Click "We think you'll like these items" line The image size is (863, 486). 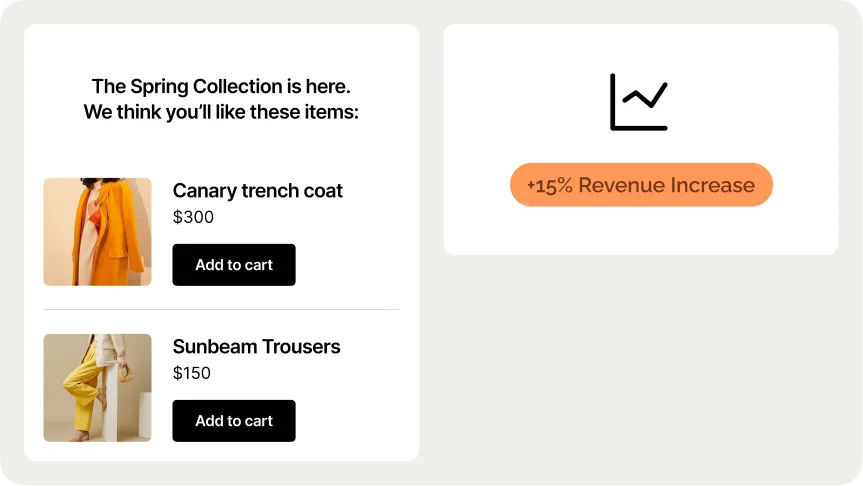coord(221,112)
